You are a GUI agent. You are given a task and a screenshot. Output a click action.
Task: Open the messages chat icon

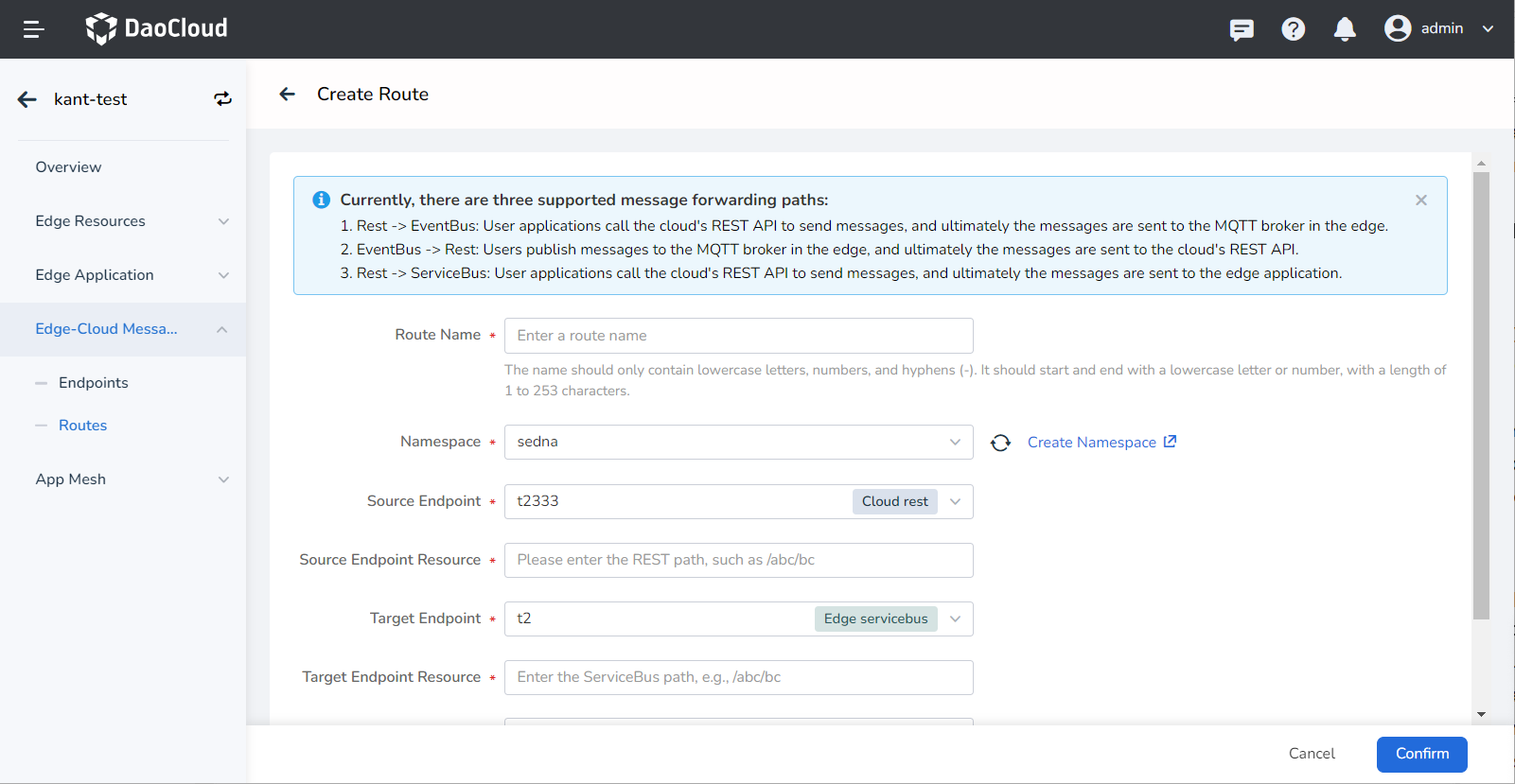point(1242,29)
